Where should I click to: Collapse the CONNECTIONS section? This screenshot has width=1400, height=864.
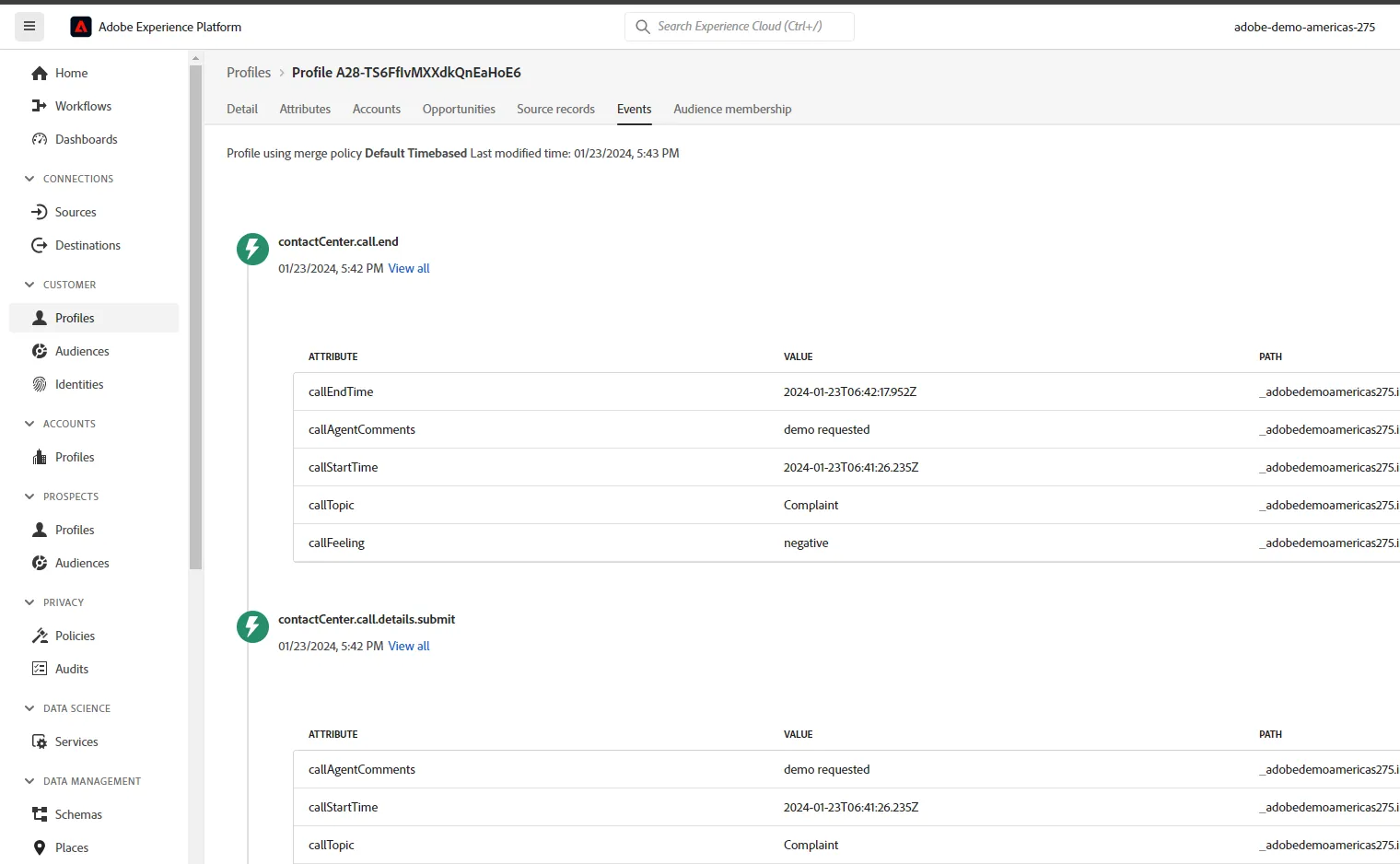click(29, 179)
